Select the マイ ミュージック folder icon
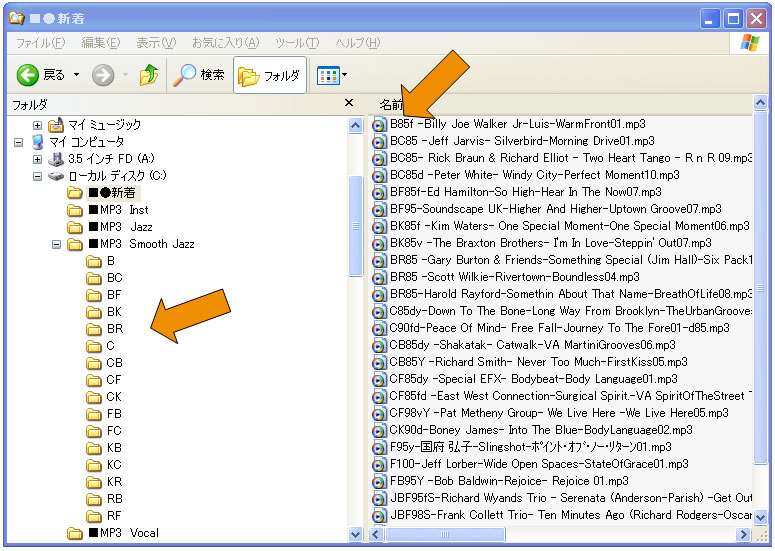Viewport: 775px width, 551px height. (56, 125)
